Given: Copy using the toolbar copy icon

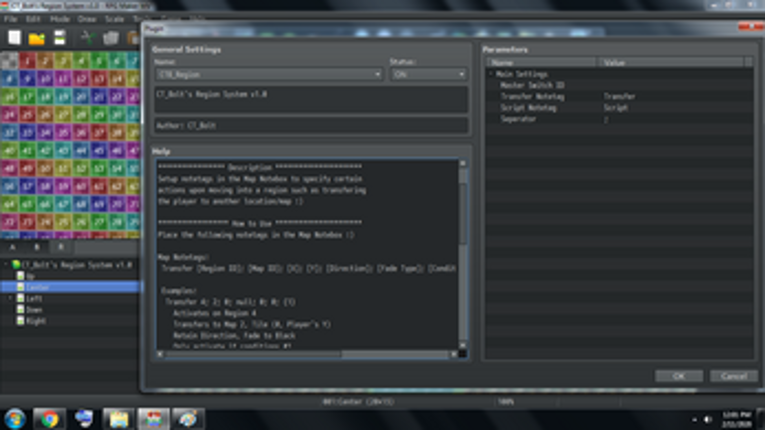Looking at the screenshot, I should point(111,38).
